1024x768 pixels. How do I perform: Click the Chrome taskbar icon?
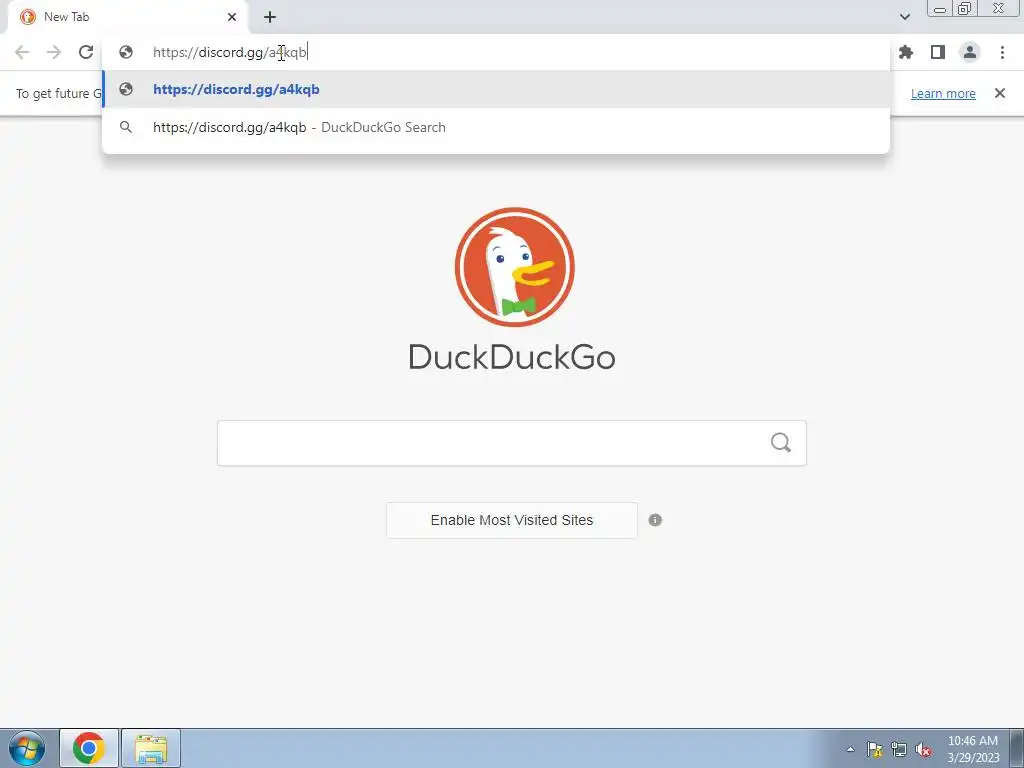click(x=89, y=748)
